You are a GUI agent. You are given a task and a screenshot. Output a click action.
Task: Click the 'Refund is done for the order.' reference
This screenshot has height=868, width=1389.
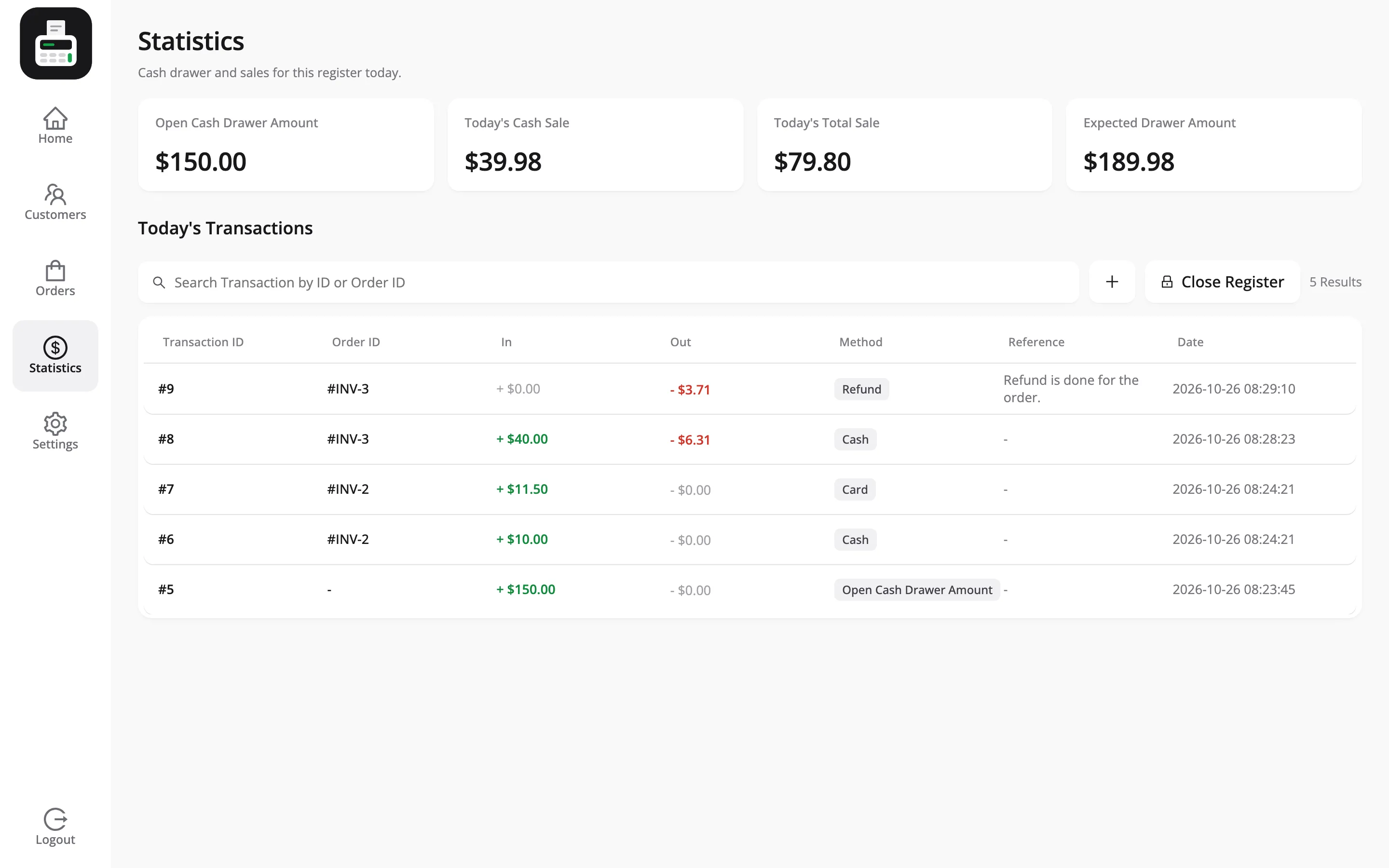click(x=1071, y=389)
